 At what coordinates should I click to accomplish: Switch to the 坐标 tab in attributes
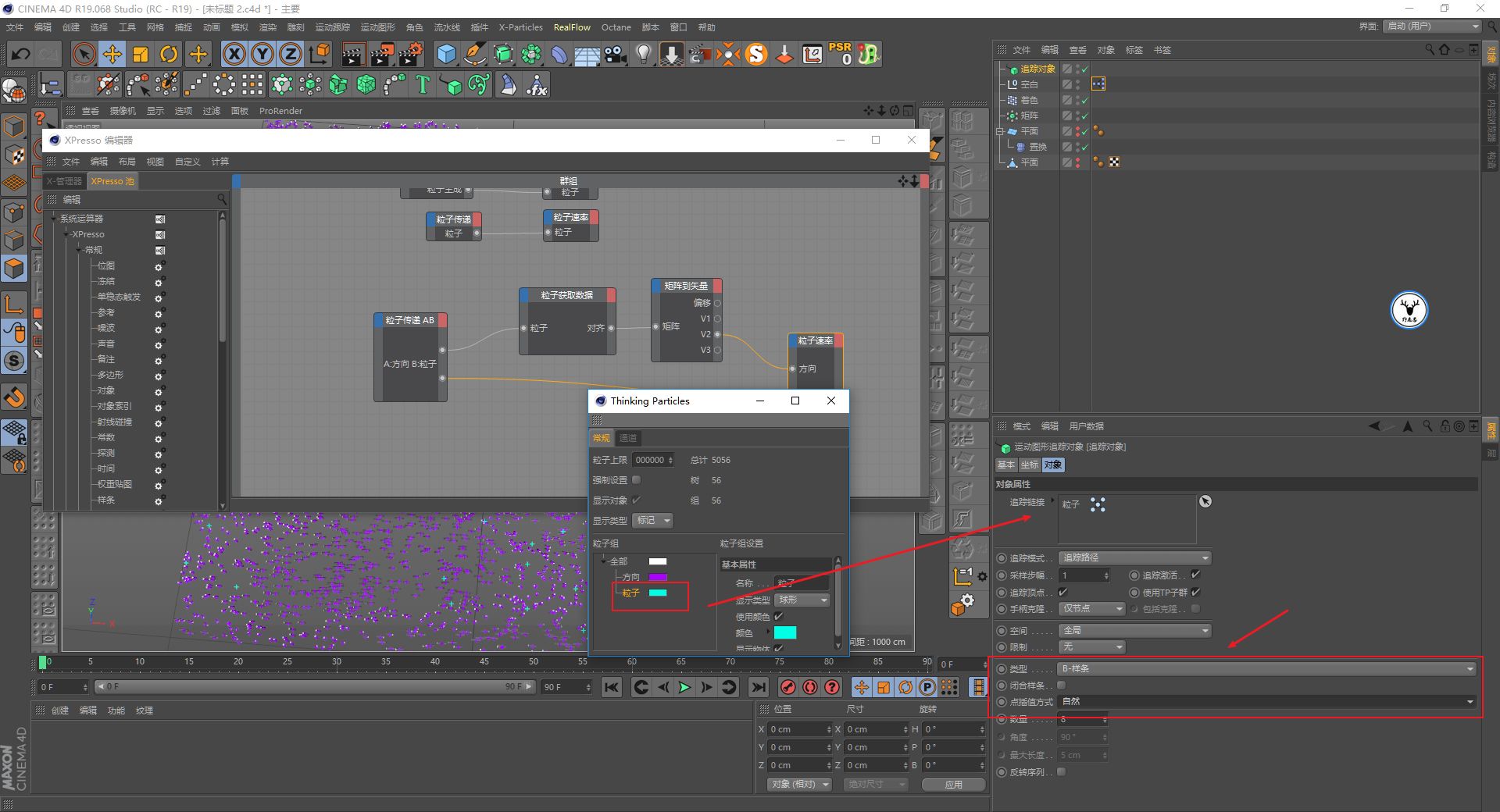pos(1029,465)
